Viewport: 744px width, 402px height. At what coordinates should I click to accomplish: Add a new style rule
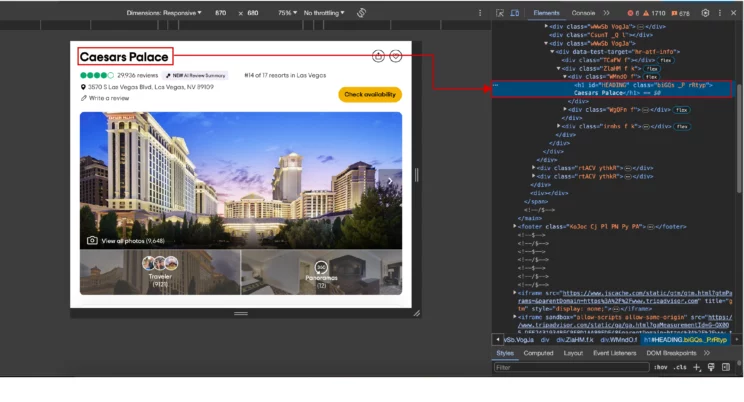pyautogui.click(x=697, y=367)
